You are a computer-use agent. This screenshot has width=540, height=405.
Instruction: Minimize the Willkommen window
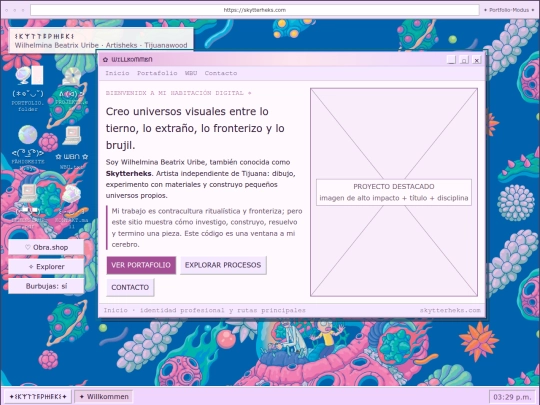(451, 60)
